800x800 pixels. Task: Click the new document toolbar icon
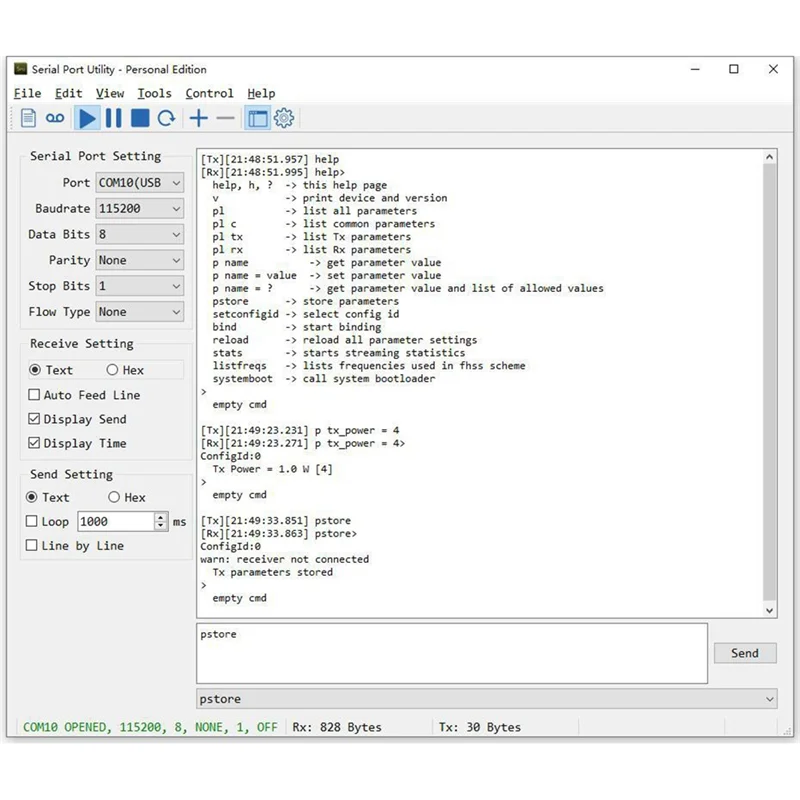[x=28, y=118]
